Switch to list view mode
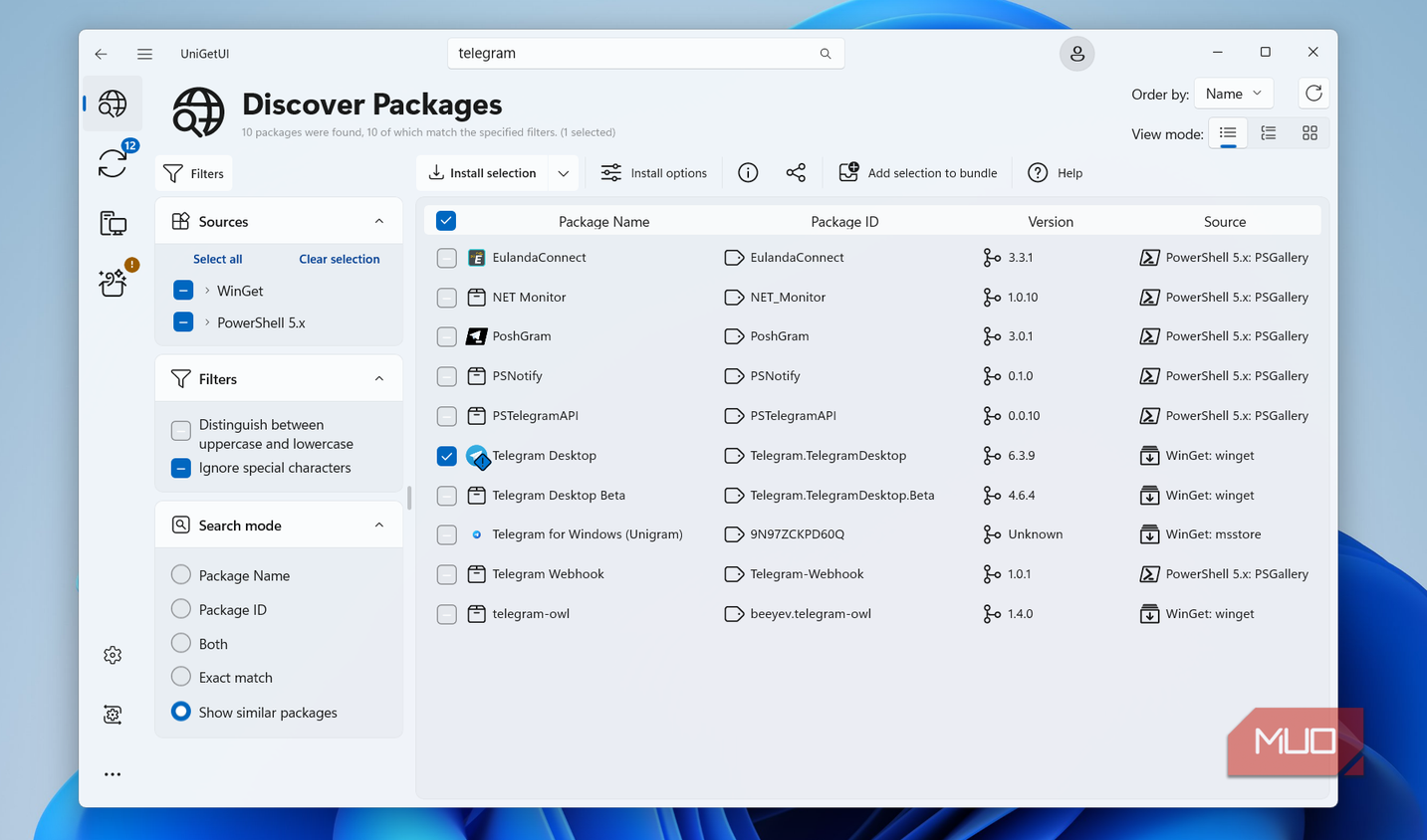Screen dimensions: 1427x840 tap(1228, 133)
